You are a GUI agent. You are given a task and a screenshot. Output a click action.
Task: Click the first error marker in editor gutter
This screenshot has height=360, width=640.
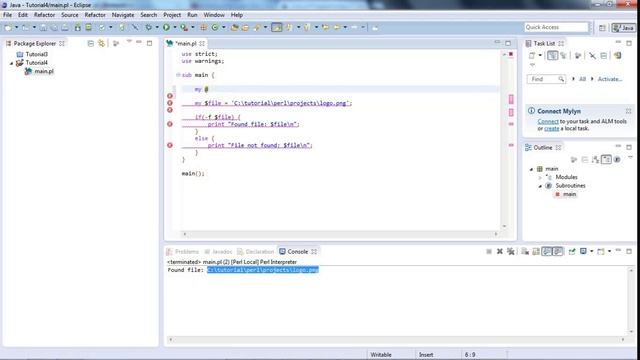coord(170,96)
